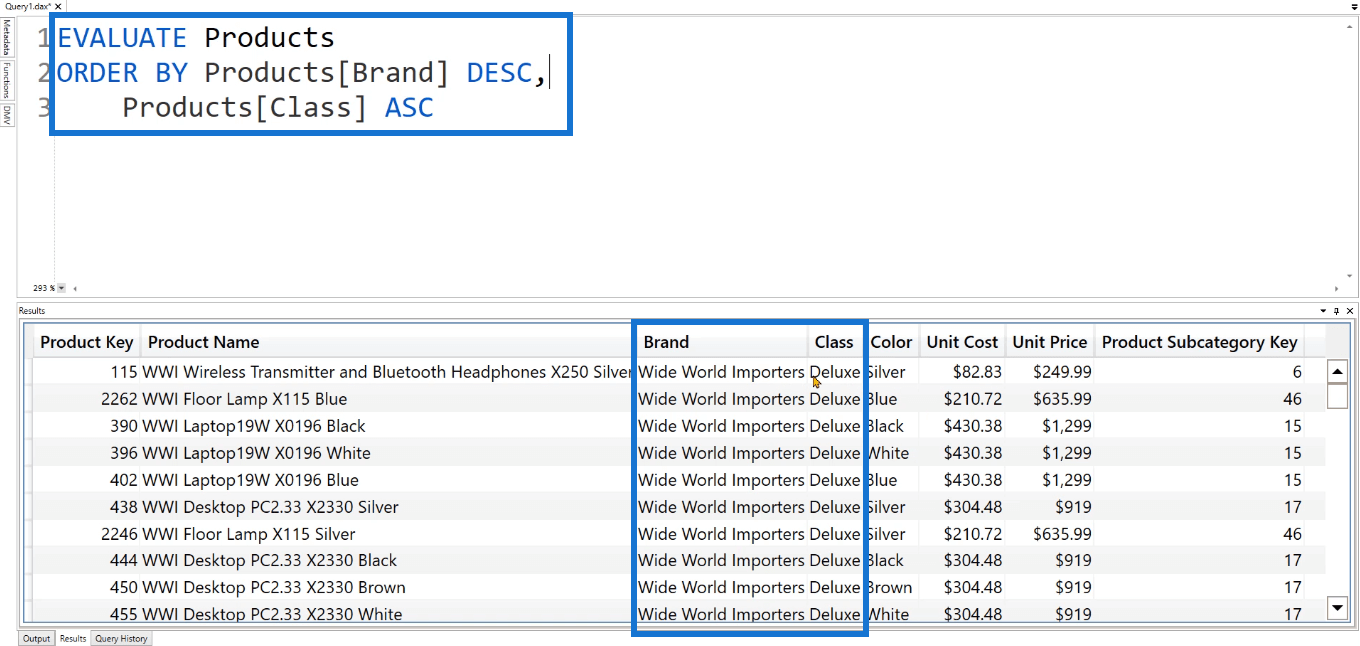The height and width of the screenshot is (646, 1360).
Task: Close the Results pane
Action: click(x=1350, y=311)
